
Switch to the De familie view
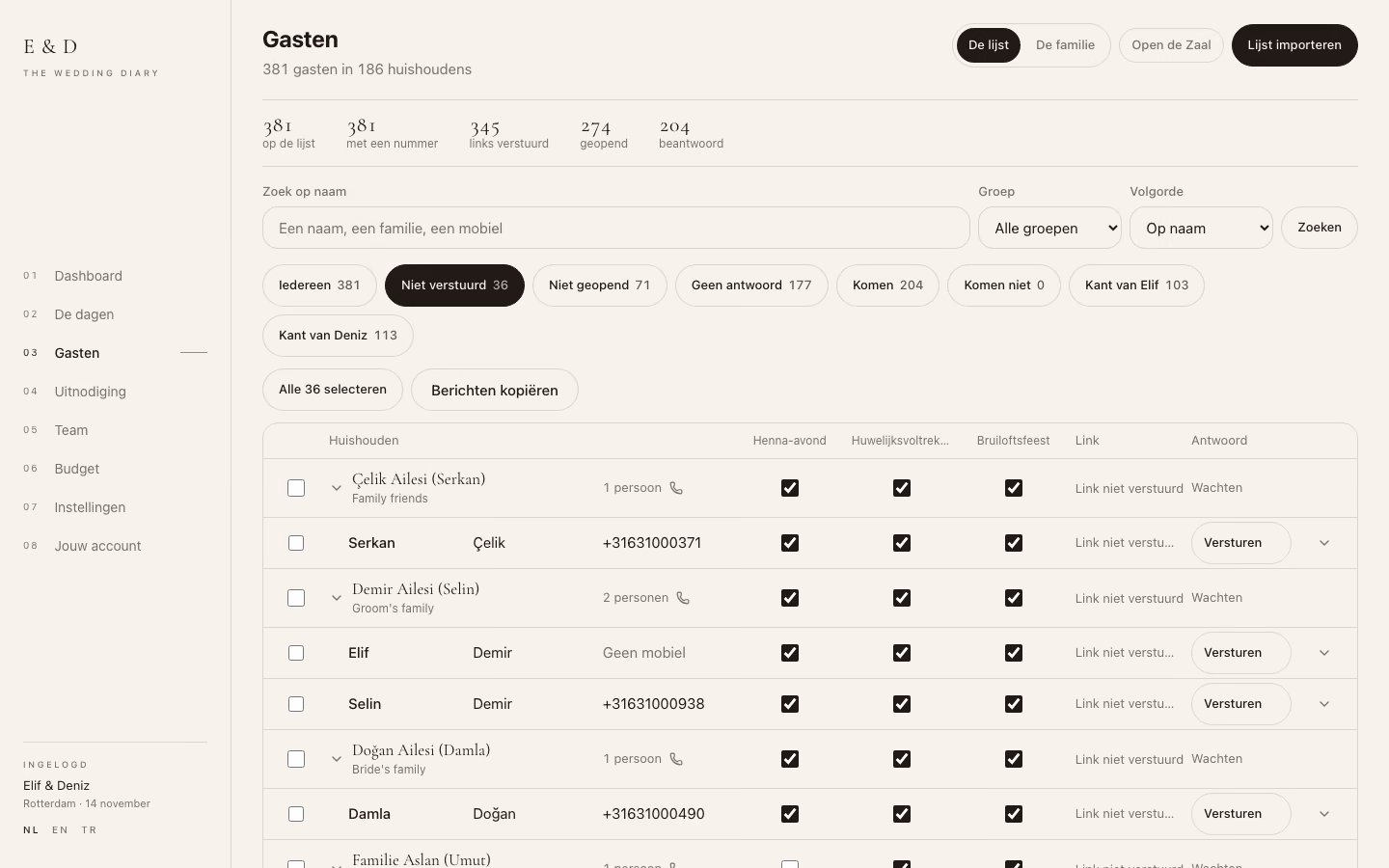pyautogui.click(x=1065, y=45)
